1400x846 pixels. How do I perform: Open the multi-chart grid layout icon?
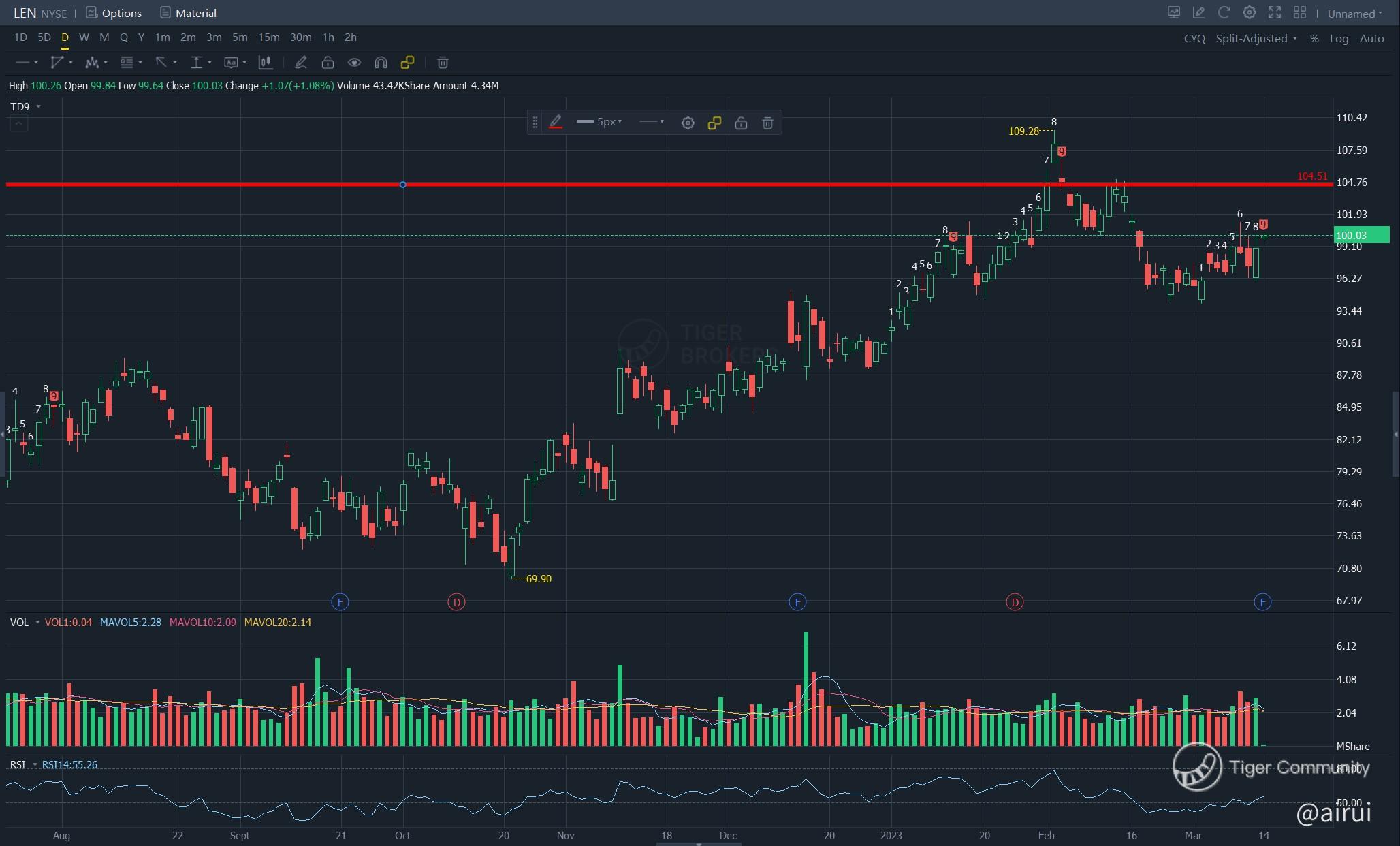tap(1299, 12)
